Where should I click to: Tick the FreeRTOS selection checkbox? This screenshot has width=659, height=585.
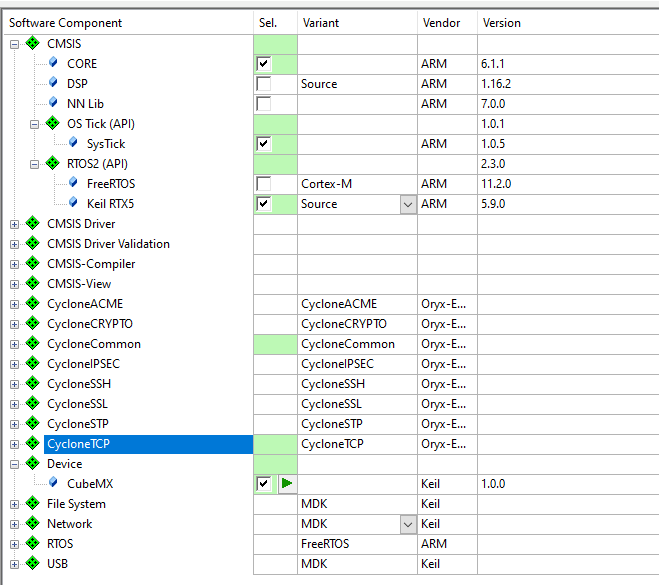[x=264, y=184]
